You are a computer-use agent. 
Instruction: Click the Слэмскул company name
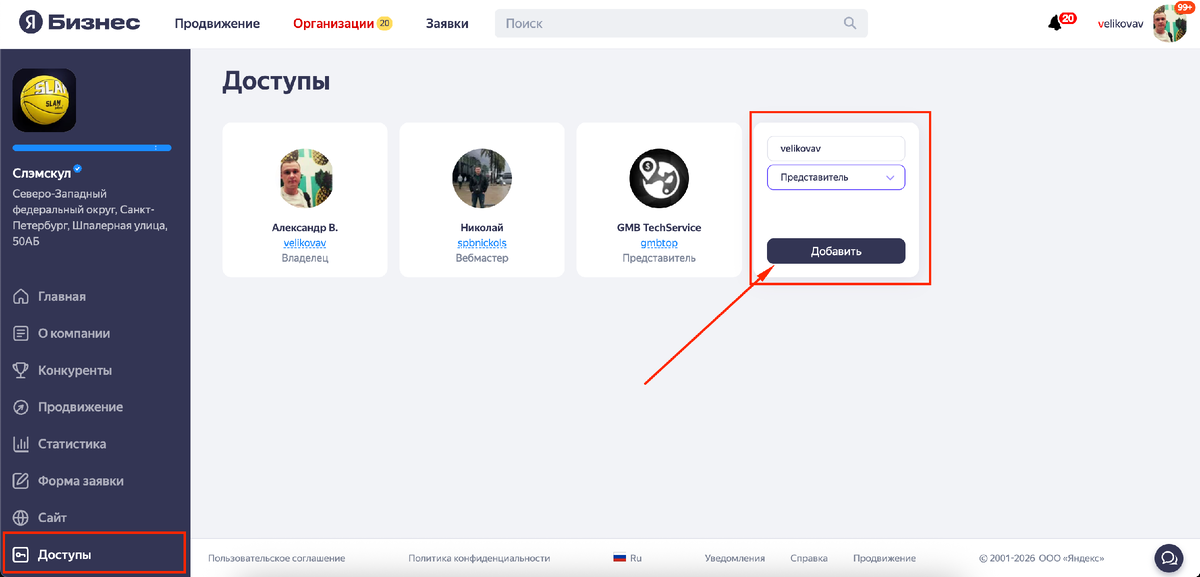pos(41,172)
